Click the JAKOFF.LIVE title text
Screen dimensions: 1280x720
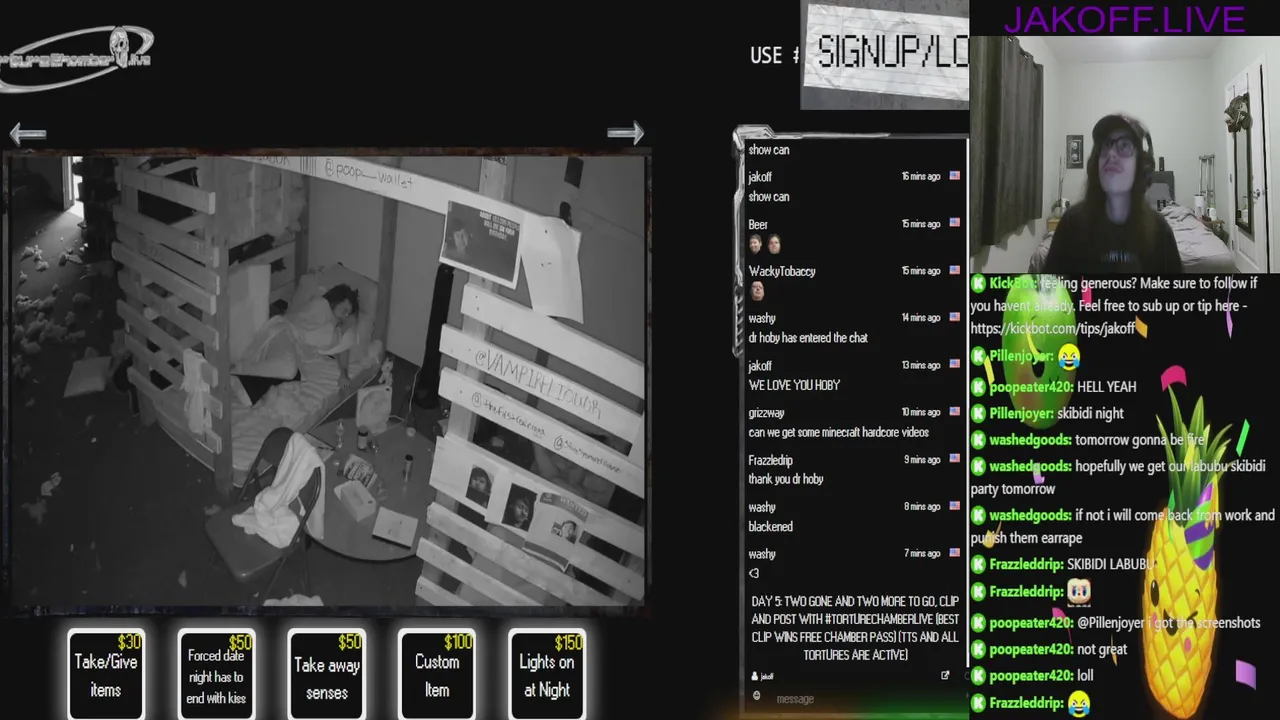click(1124, 19)
